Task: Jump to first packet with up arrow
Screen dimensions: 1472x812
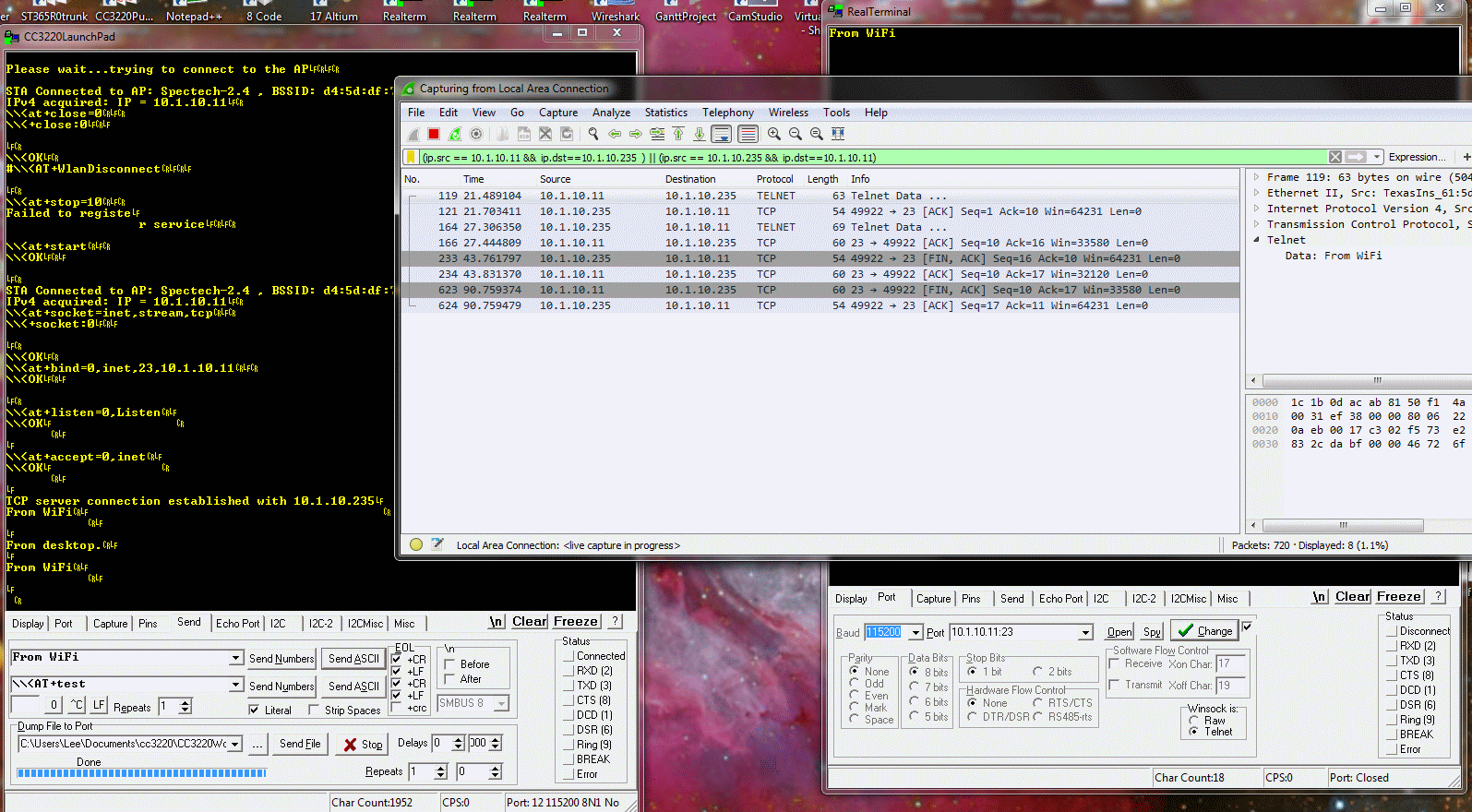Action: click(x=678, y=134)
